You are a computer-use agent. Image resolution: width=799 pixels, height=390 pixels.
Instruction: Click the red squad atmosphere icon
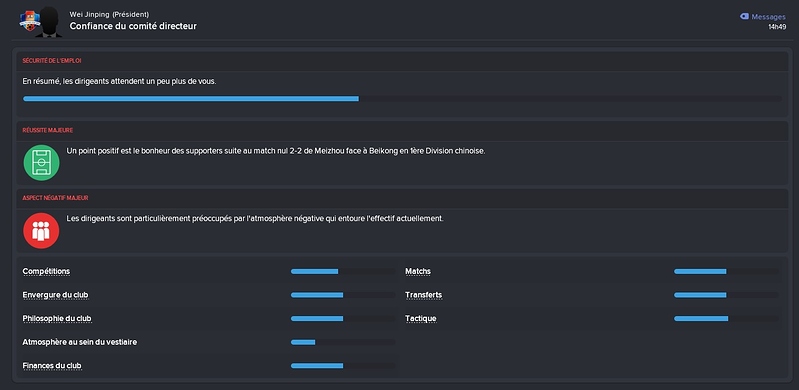tap(41, 230)
